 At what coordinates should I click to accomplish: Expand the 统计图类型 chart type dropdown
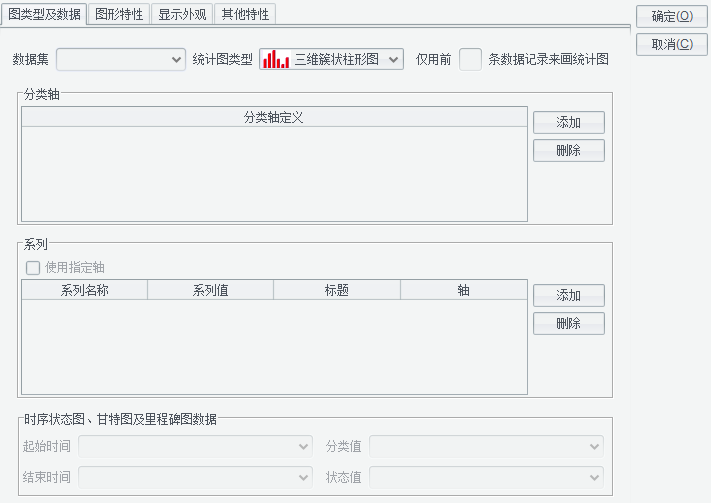pyautogui.click(x=394, y=60)
